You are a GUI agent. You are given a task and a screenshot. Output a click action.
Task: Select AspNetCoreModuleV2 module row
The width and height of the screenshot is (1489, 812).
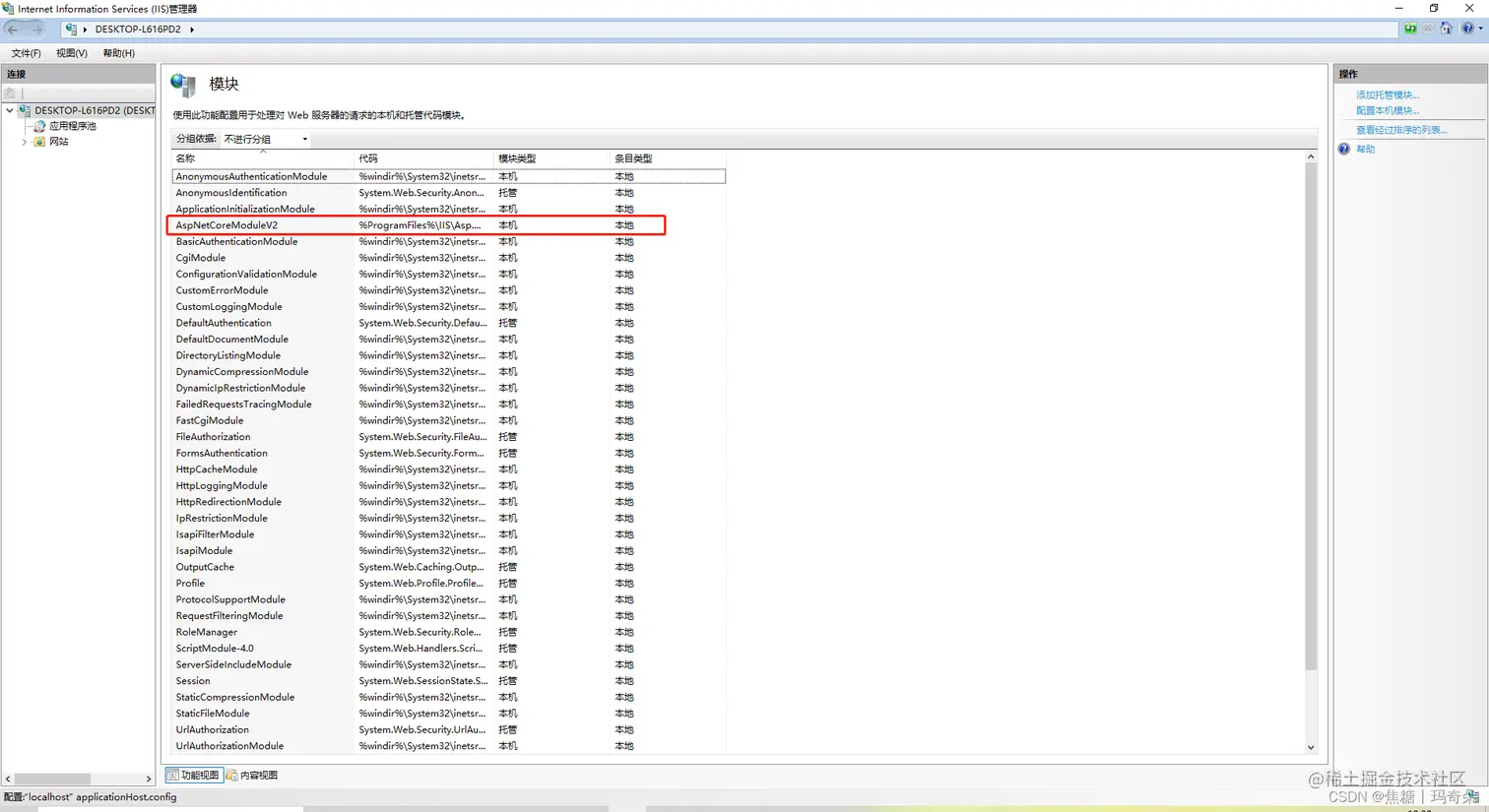(449, 225)
